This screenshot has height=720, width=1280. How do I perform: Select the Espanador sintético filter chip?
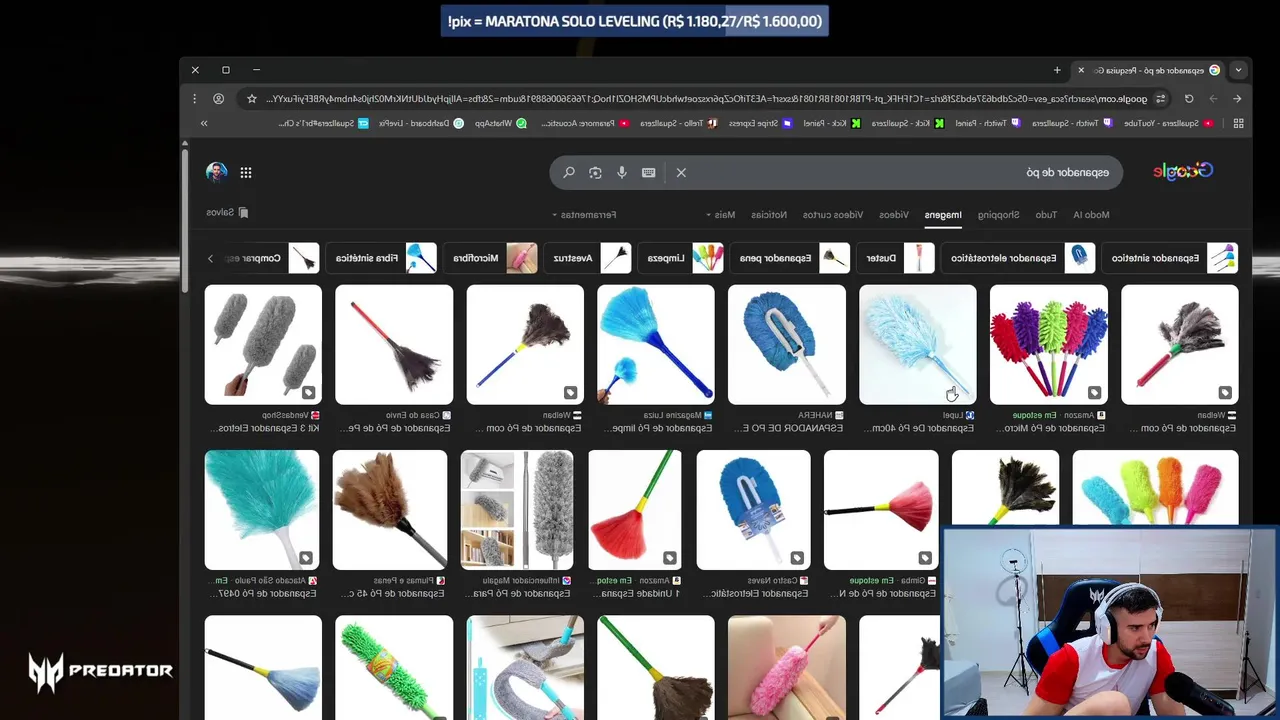[x=1170, y=258]
